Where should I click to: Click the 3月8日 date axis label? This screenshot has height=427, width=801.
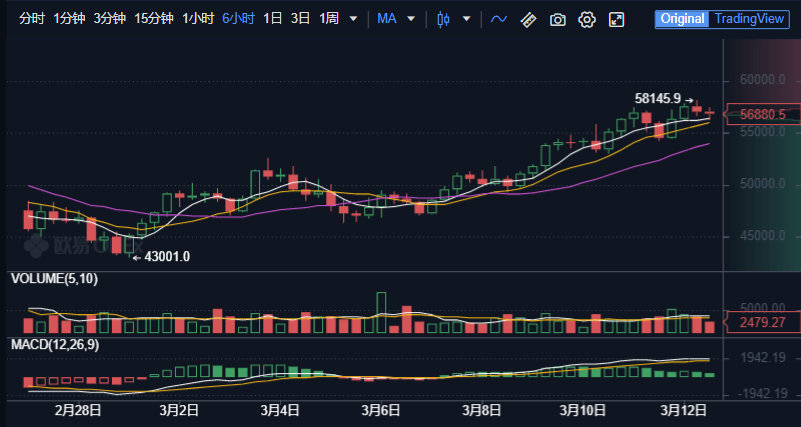[481, 410]
